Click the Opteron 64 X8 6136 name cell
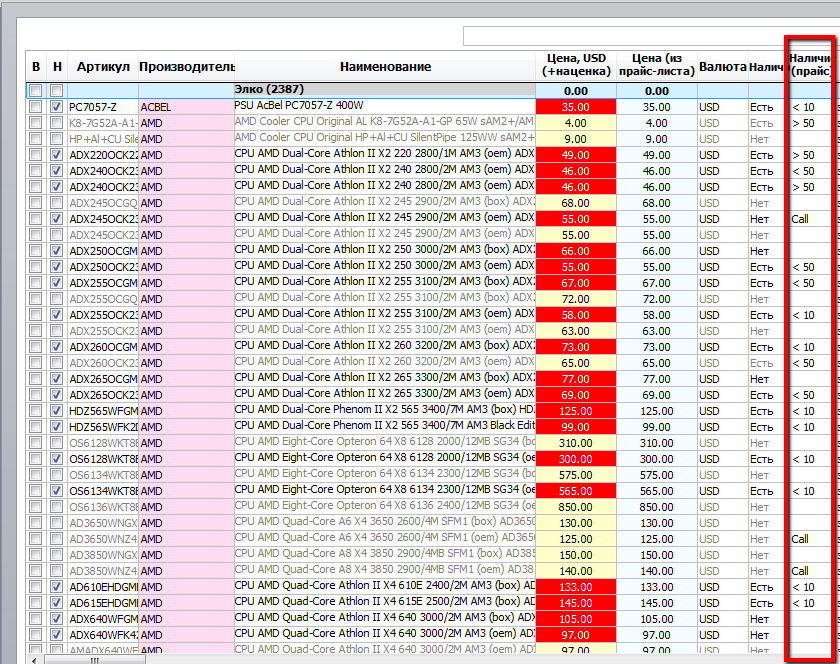Screen dimensions: 840x664 (385, 507)
